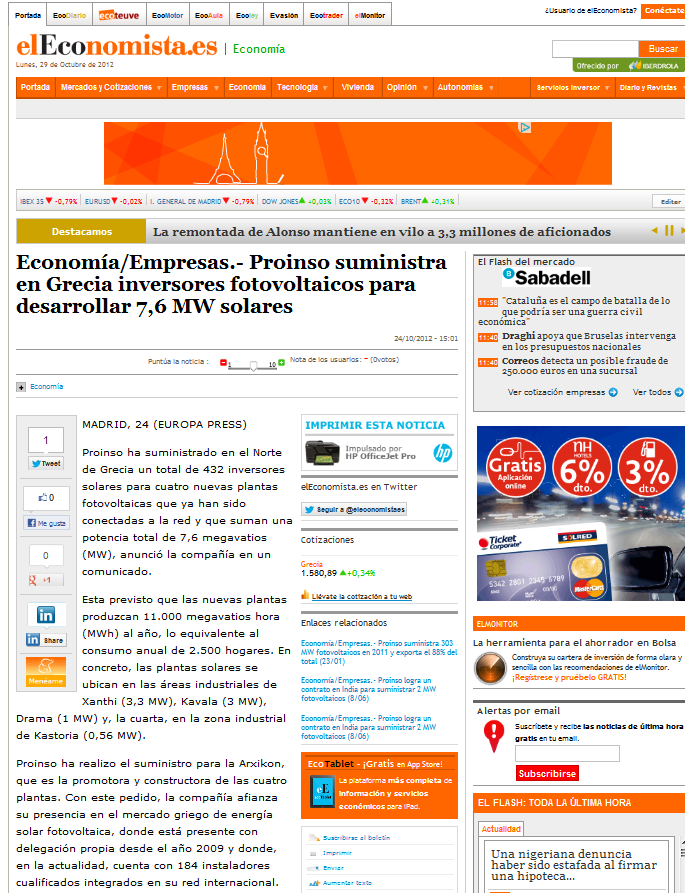Click the email alerts input field
Screen dimensions: 685x893
click(567, 753)
